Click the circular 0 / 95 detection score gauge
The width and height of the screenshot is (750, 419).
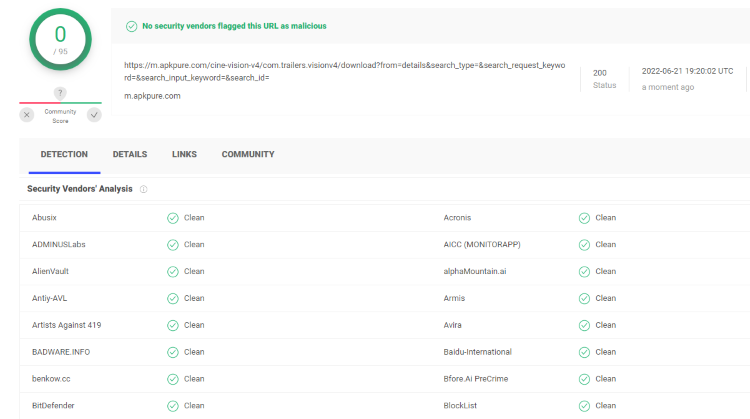coord(60,40)
